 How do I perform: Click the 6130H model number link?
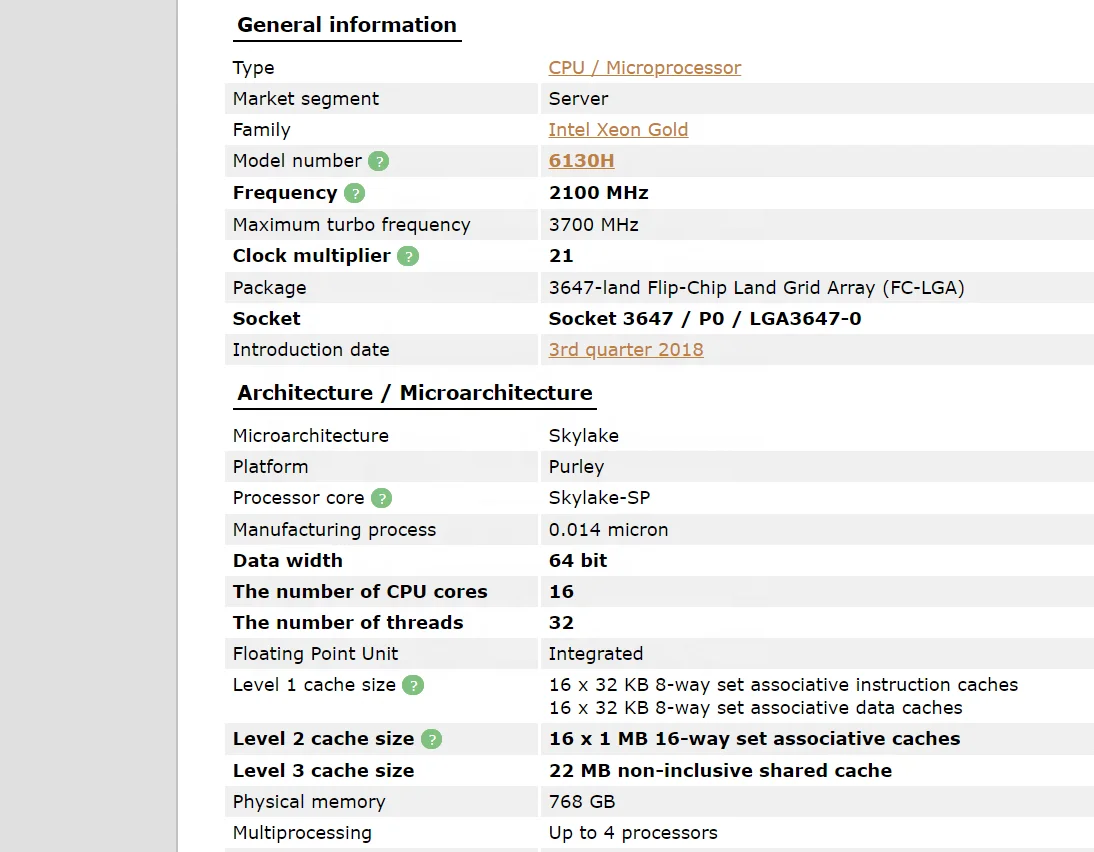581,160
